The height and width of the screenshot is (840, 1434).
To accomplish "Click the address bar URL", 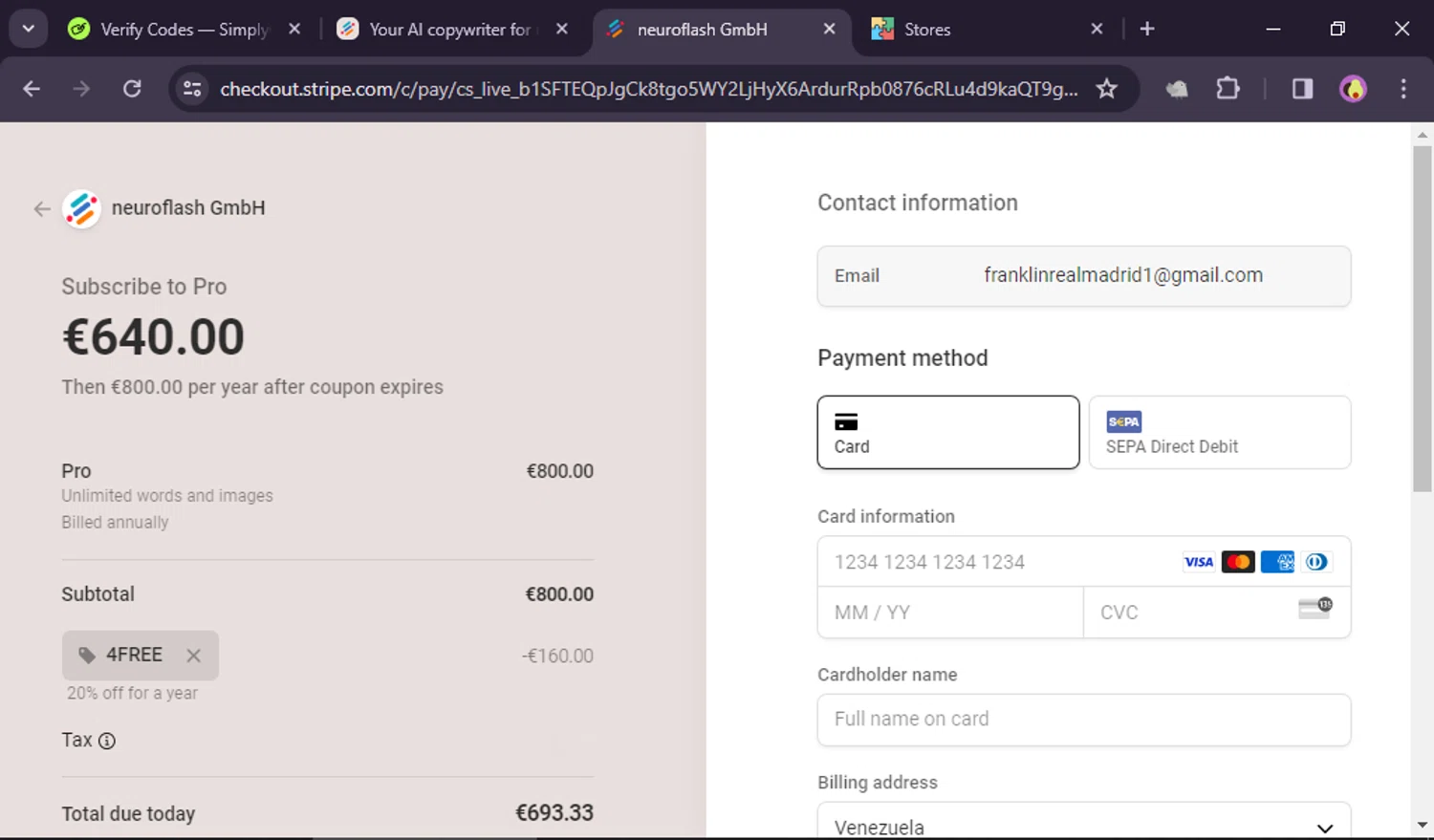I will tap(649, 89).
